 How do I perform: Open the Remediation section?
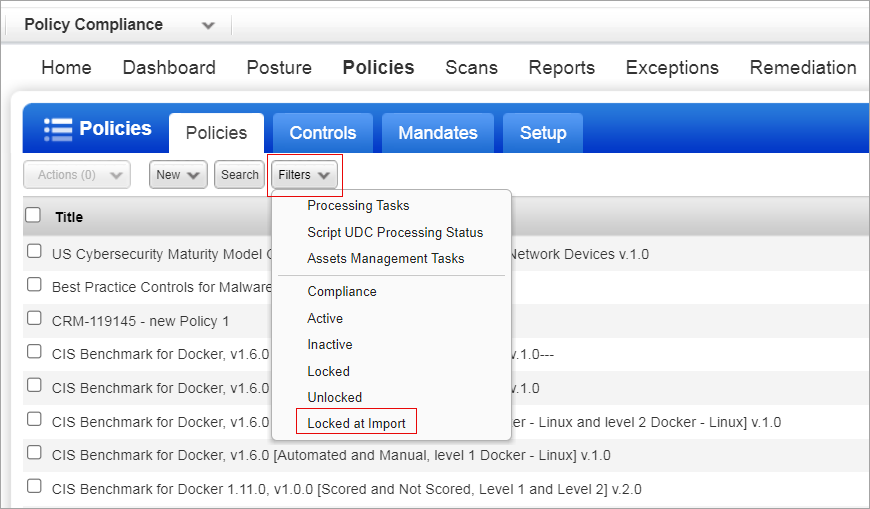[802, 68]
